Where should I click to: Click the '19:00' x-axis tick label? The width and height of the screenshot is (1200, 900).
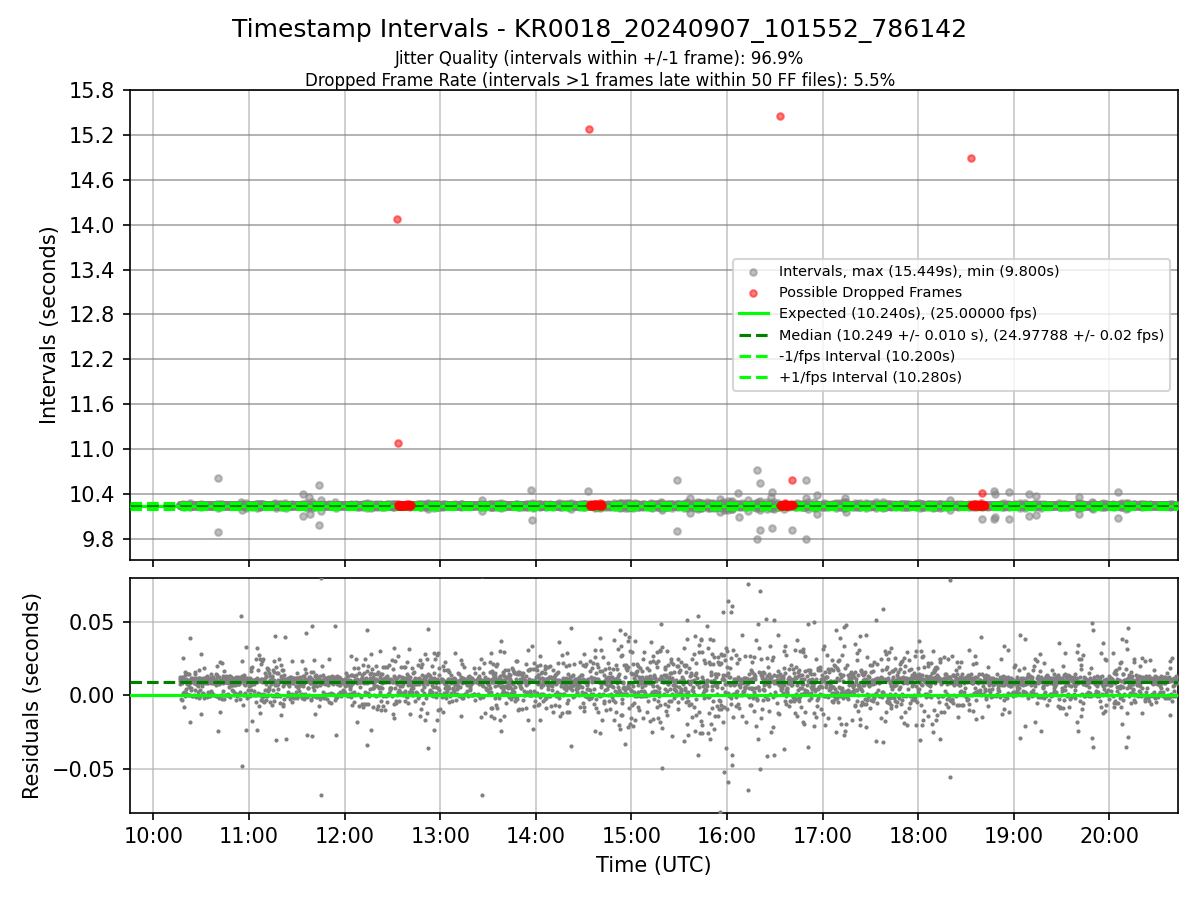point(1013,835)
